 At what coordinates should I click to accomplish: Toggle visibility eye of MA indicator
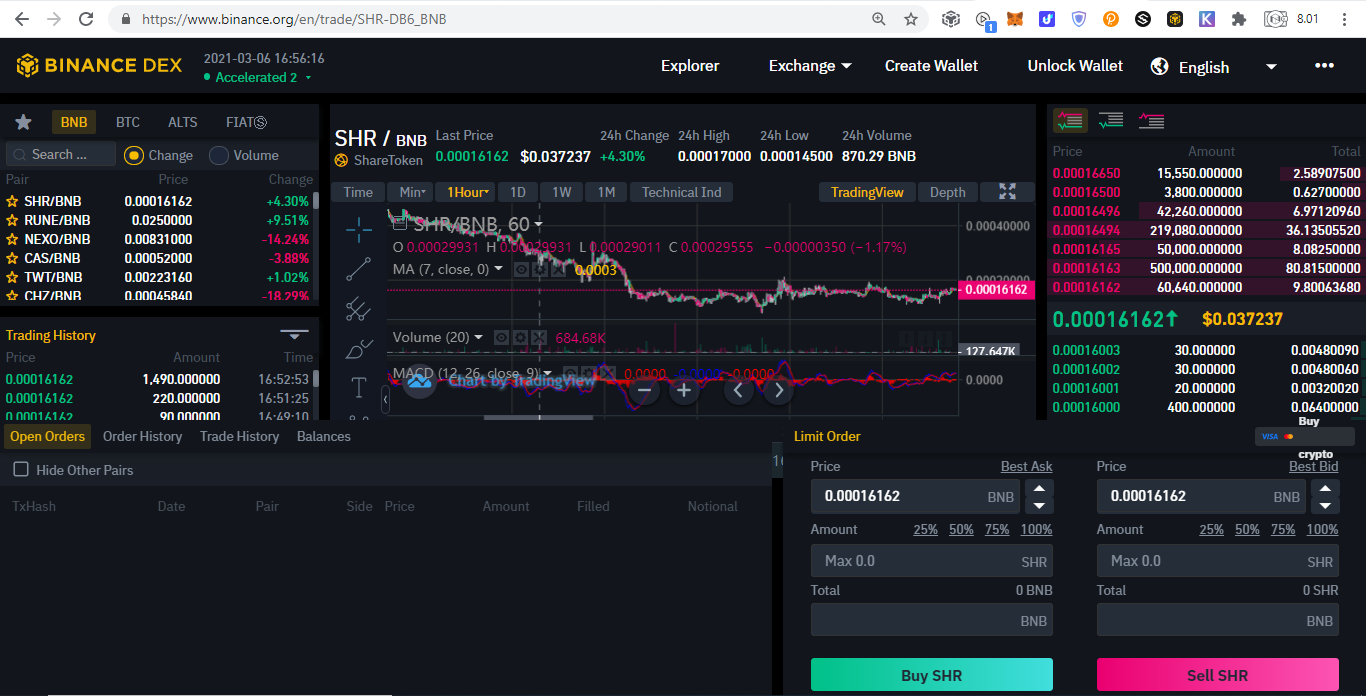click(x=522, y=269)
